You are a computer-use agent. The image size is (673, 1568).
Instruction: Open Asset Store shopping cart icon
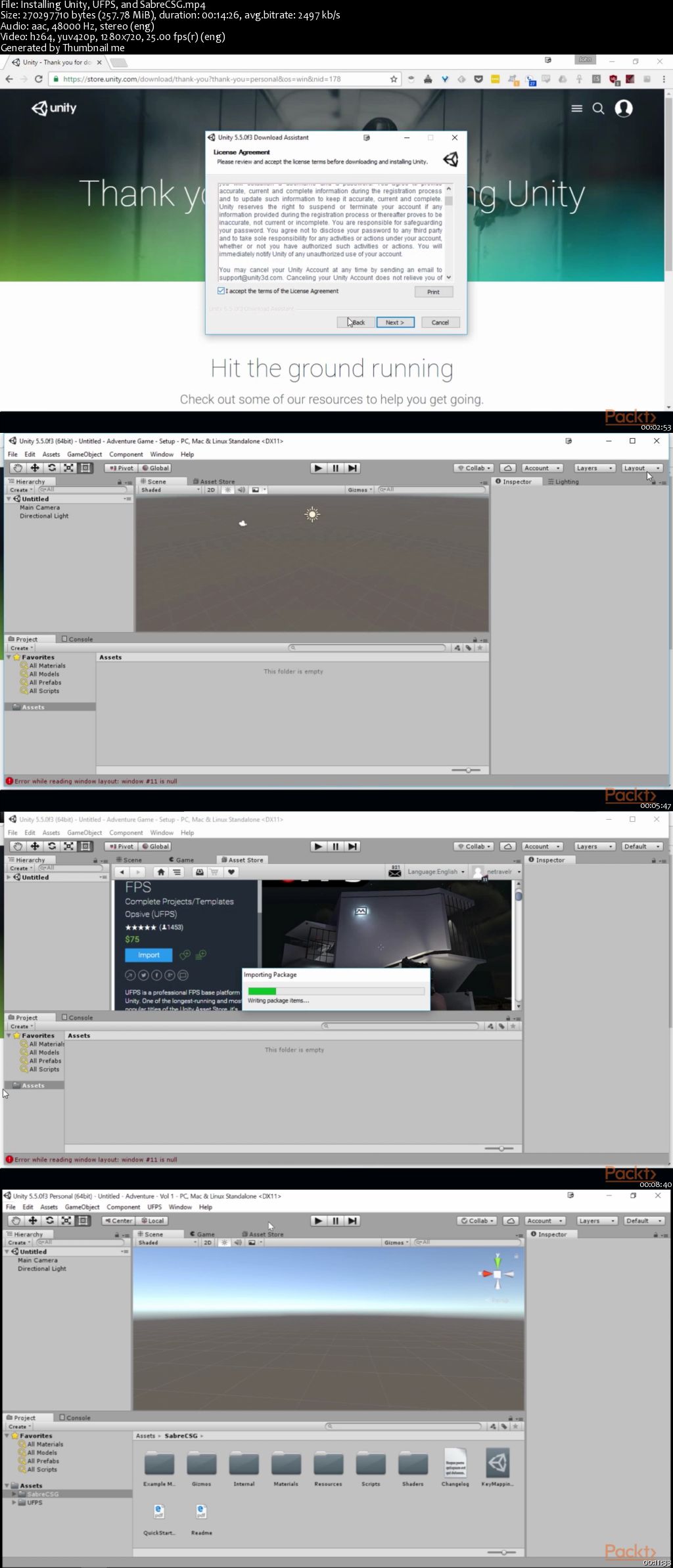point(214,872)
